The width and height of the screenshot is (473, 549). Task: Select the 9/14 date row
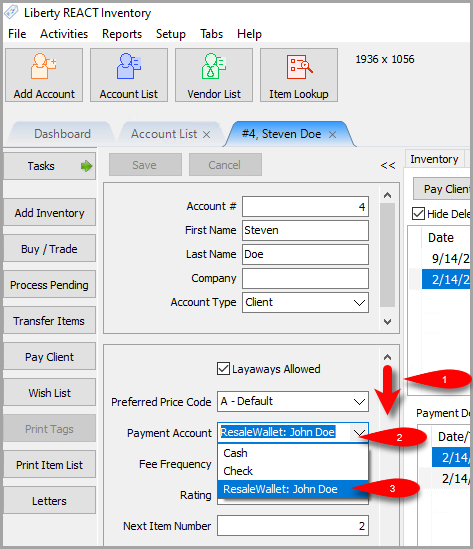(446, 258)
